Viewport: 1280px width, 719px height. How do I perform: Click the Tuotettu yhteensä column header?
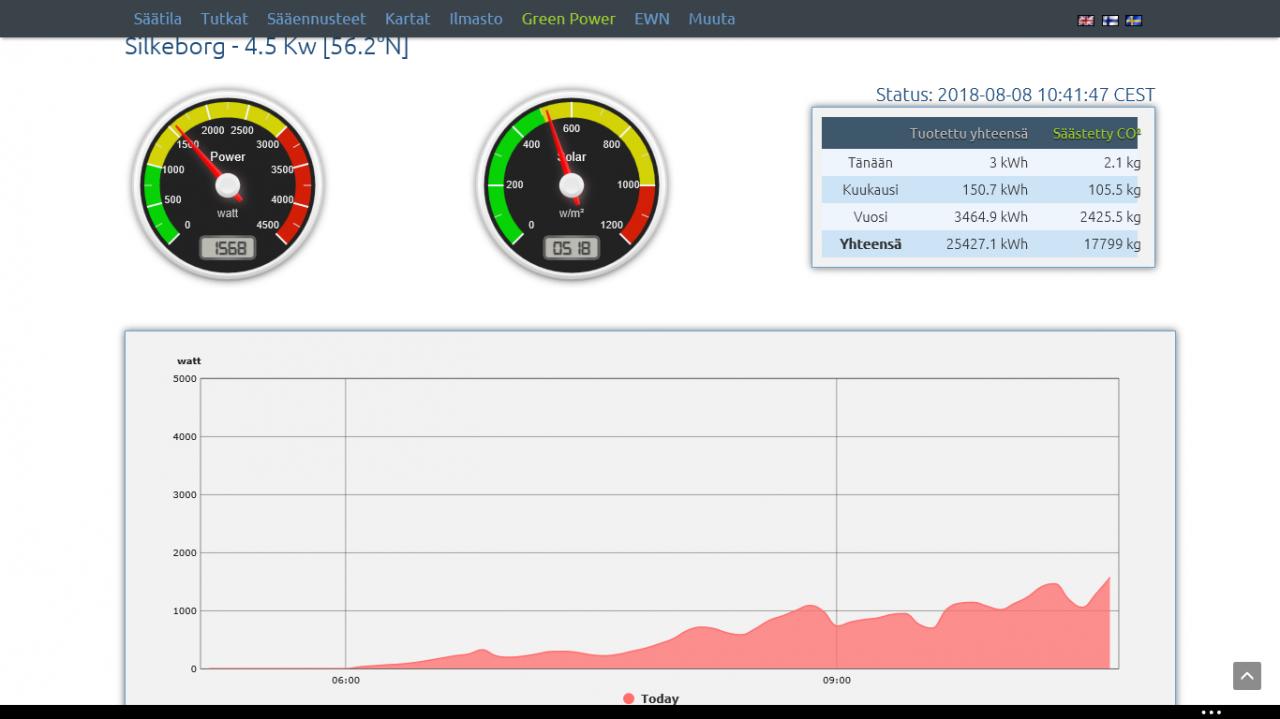pyautogui.click(x=969, y=133)
